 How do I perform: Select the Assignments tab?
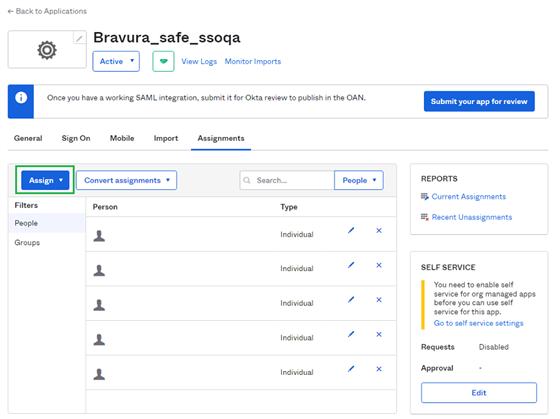pos(221,138)
